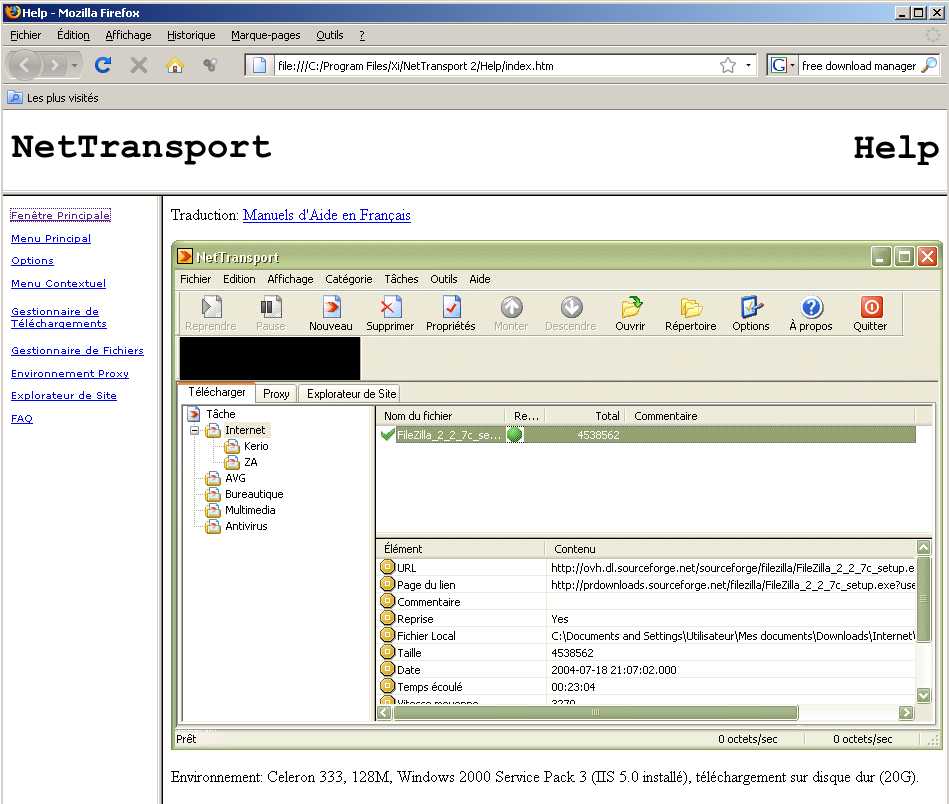Click the Temps écoulé row icon
This screenshot has height=804, width=949.
click(x=387, y=686)
